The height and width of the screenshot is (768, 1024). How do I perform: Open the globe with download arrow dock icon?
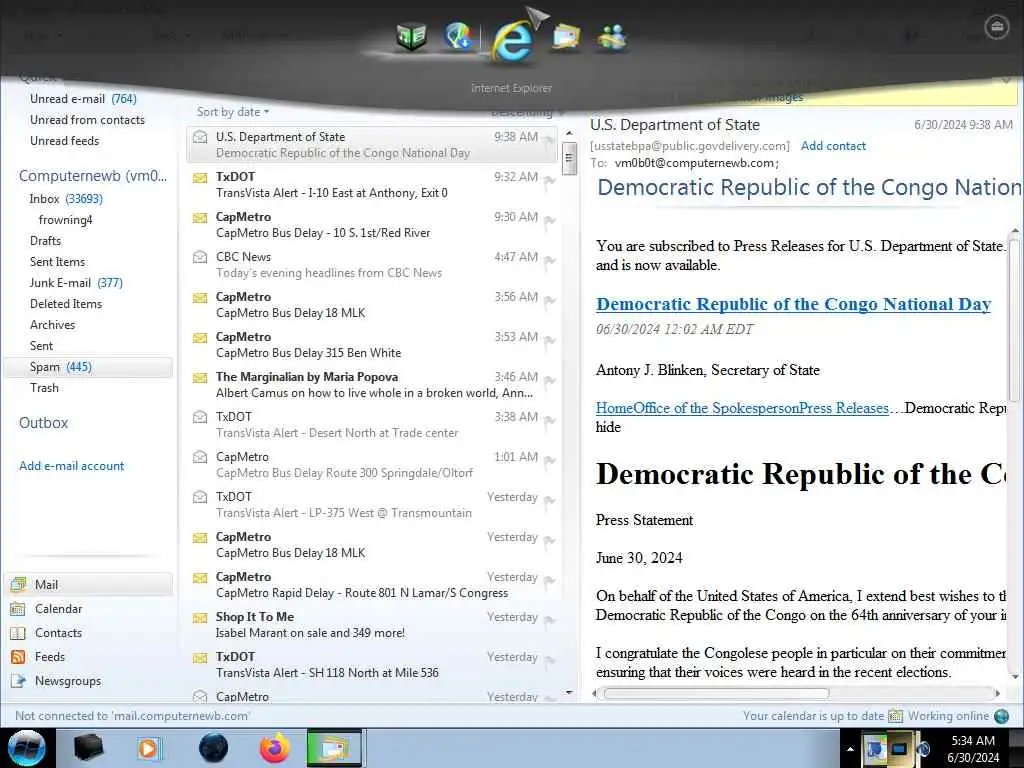[459, 36]
